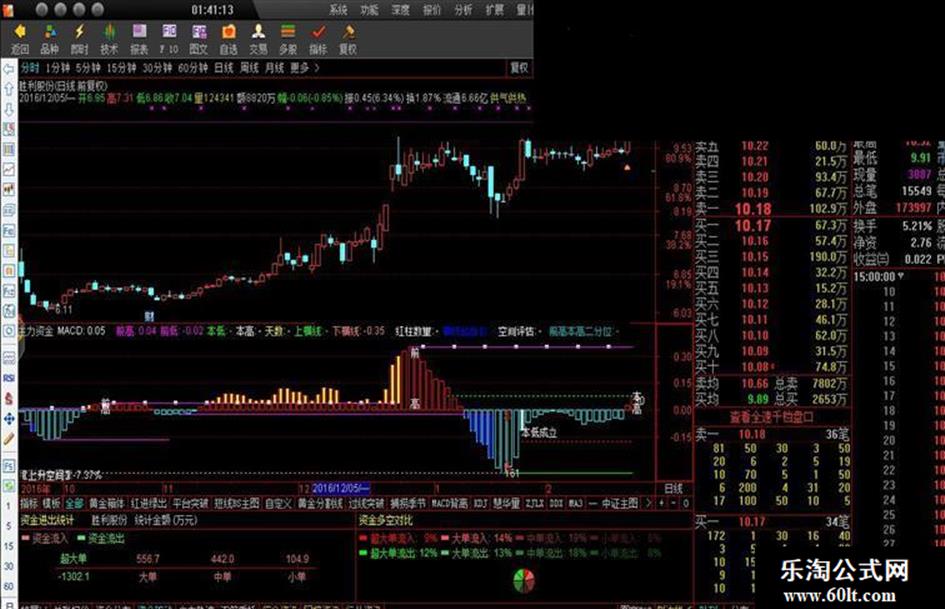Select the 红进绿出 indicator tab
Image resolution: width=945 pixels, height=609 pixels.
tap(148, 503)
